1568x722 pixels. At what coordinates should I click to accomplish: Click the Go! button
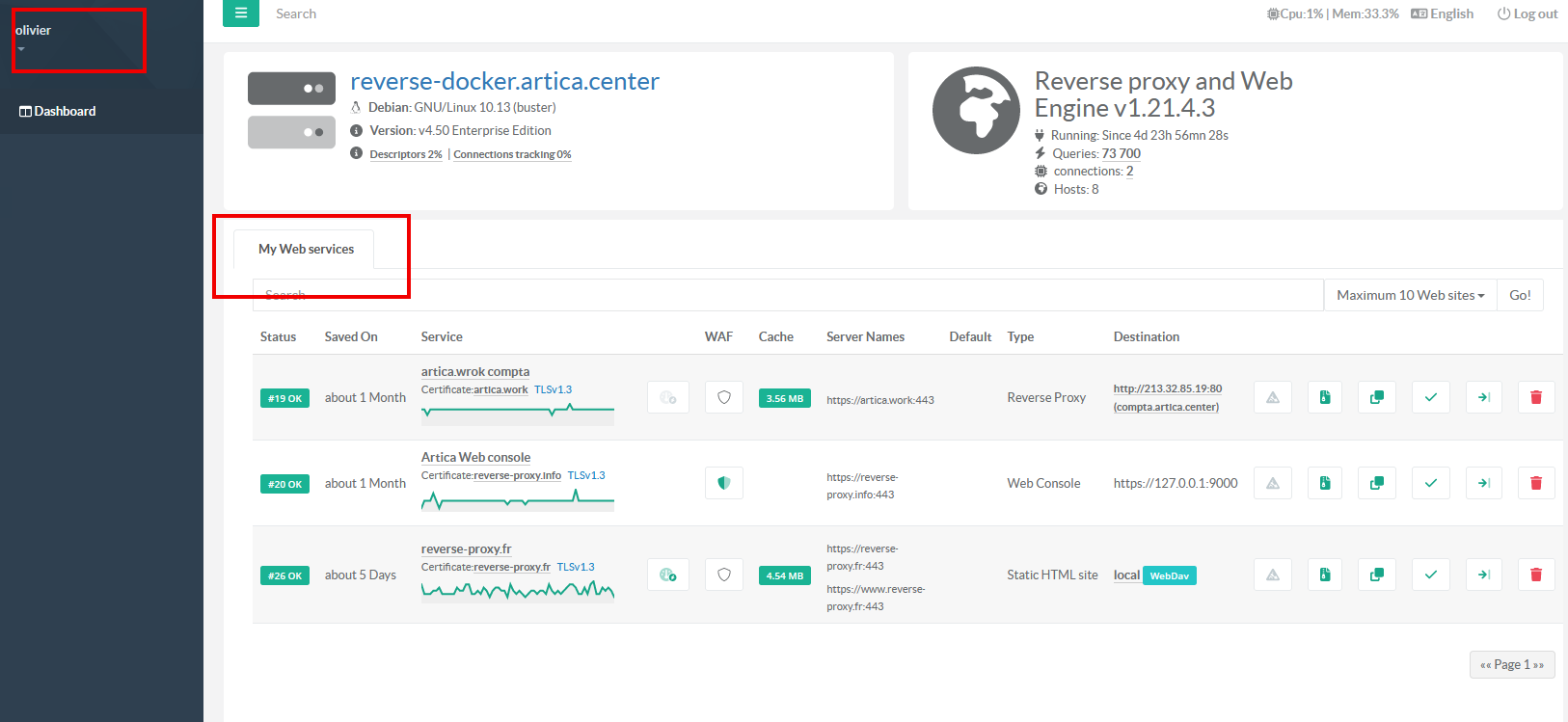tap(1520, 295)
